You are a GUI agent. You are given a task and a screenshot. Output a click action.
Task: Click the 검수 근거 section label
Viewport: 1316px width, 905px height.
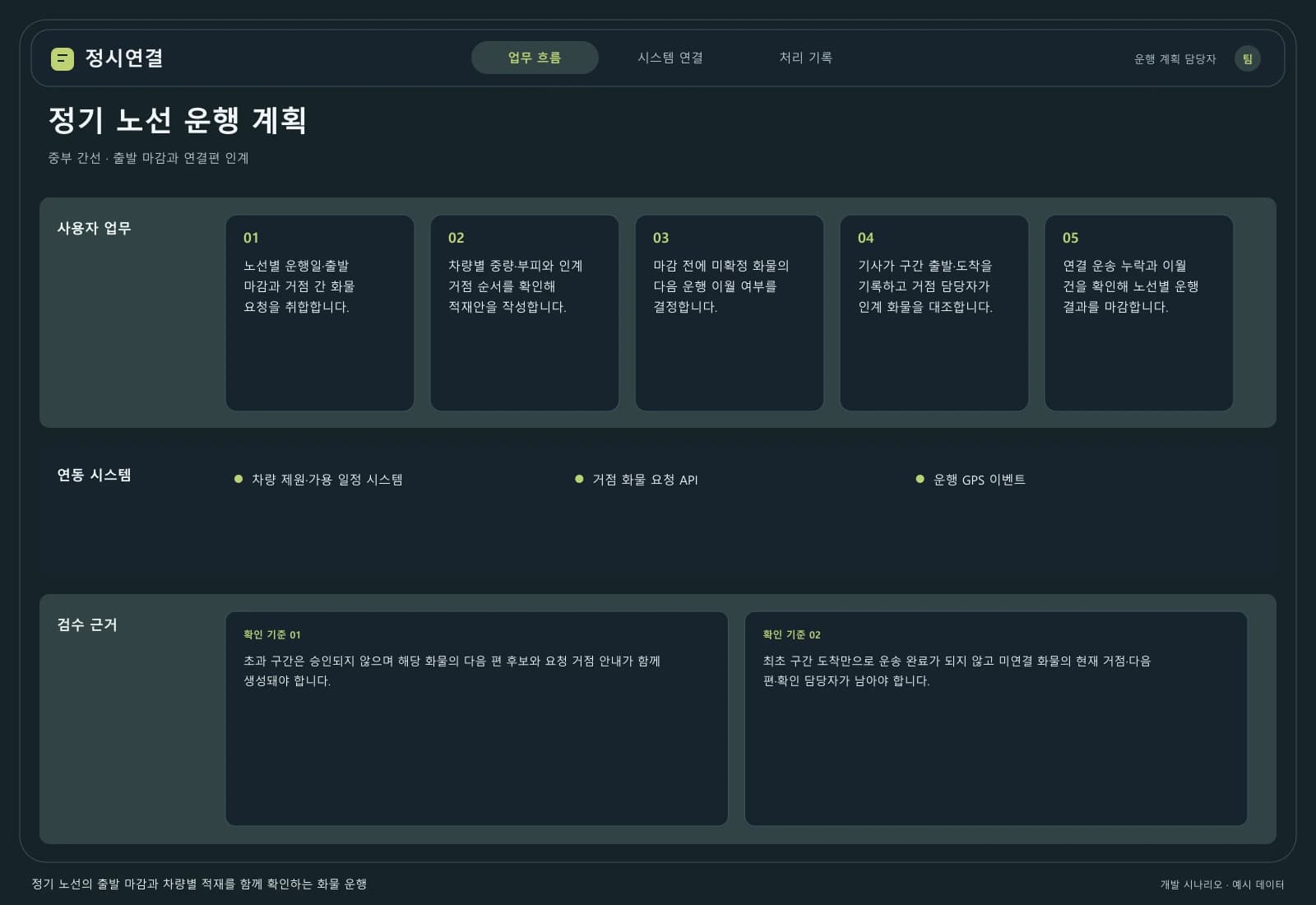(x=87, y=624)
